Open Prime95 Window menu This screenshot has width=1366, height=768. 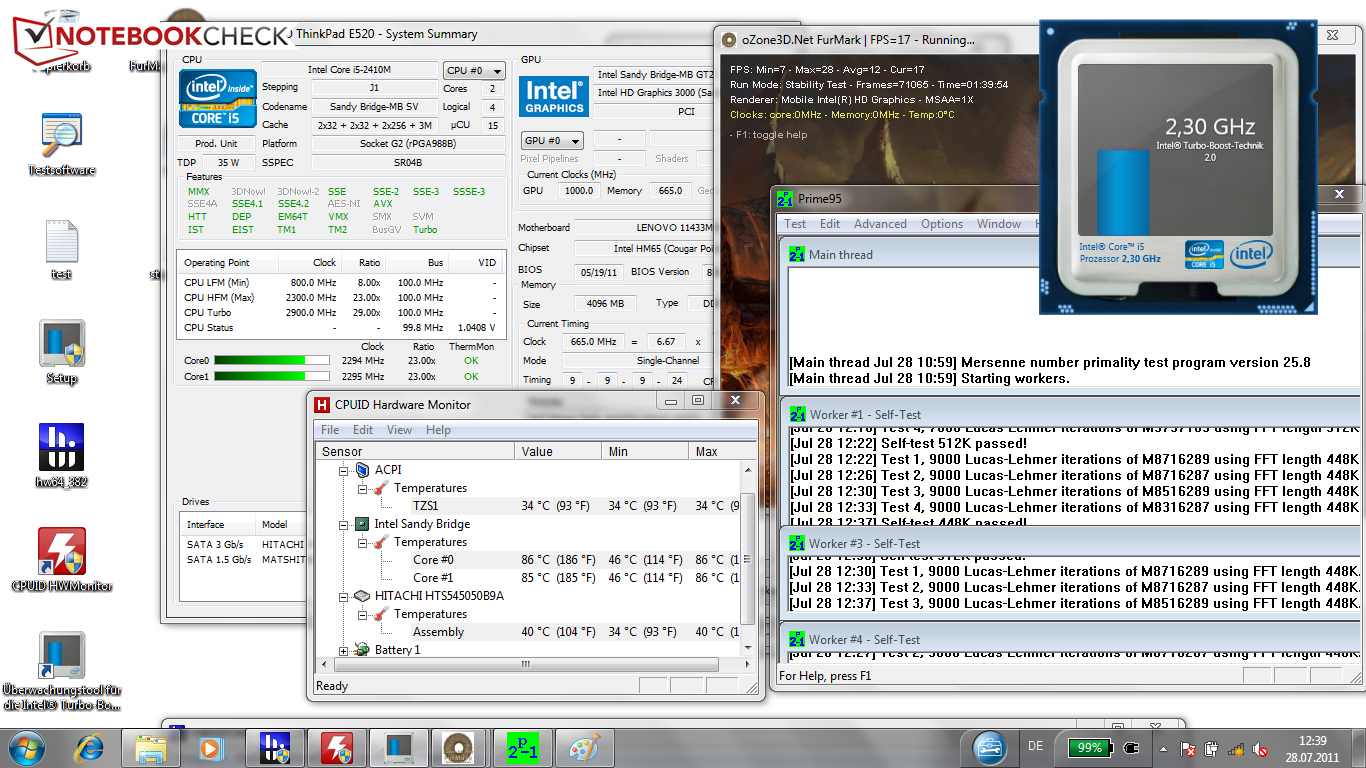tap(999, 224)
